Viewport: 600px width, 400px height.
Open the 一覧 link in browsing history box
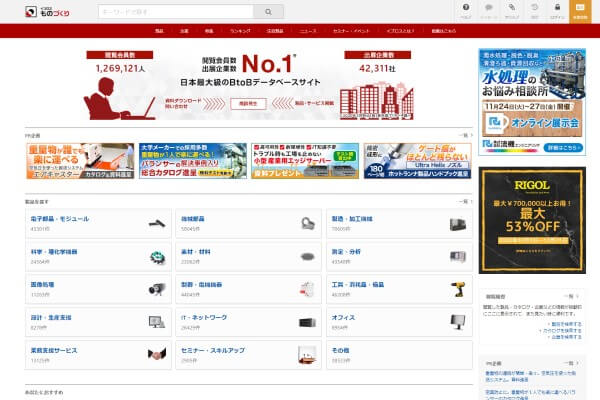tap(571, 296)
